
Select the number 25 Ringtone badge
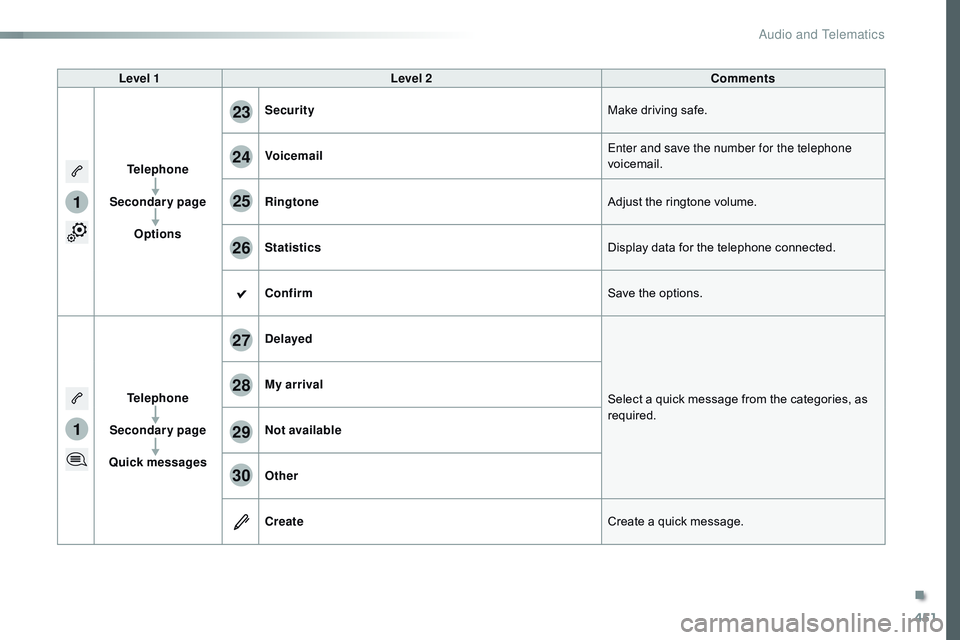click(241, 201)
